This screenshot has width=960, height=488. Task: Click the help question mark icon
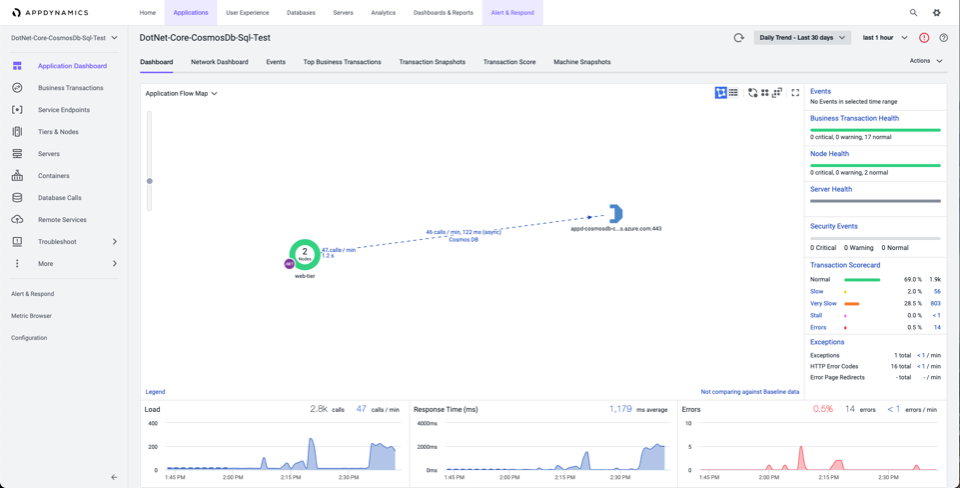[x=943, y=38]
